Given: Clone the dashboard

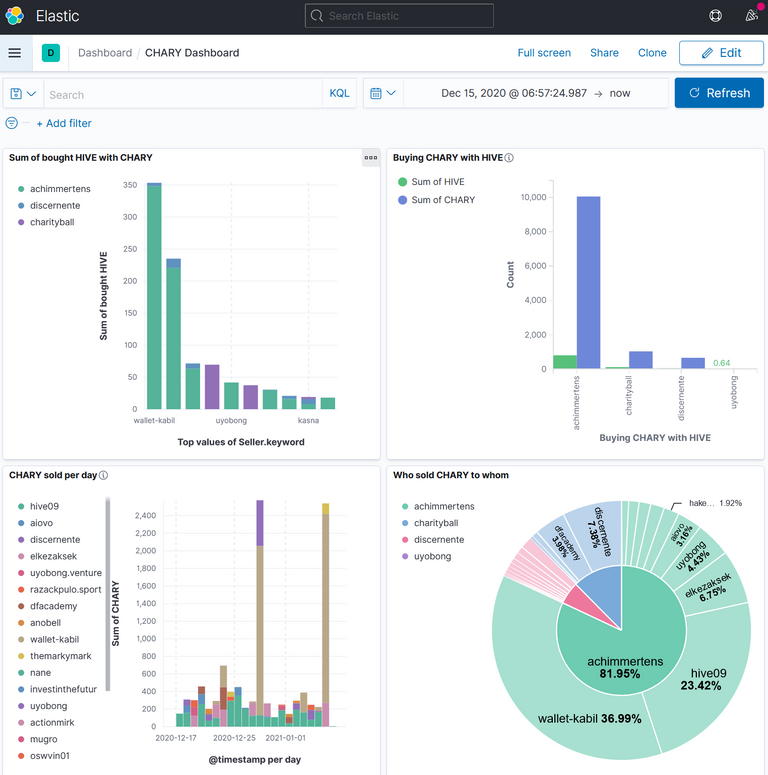Looking at the screenshot, I should pyautogui.click(x=652, y=53).
